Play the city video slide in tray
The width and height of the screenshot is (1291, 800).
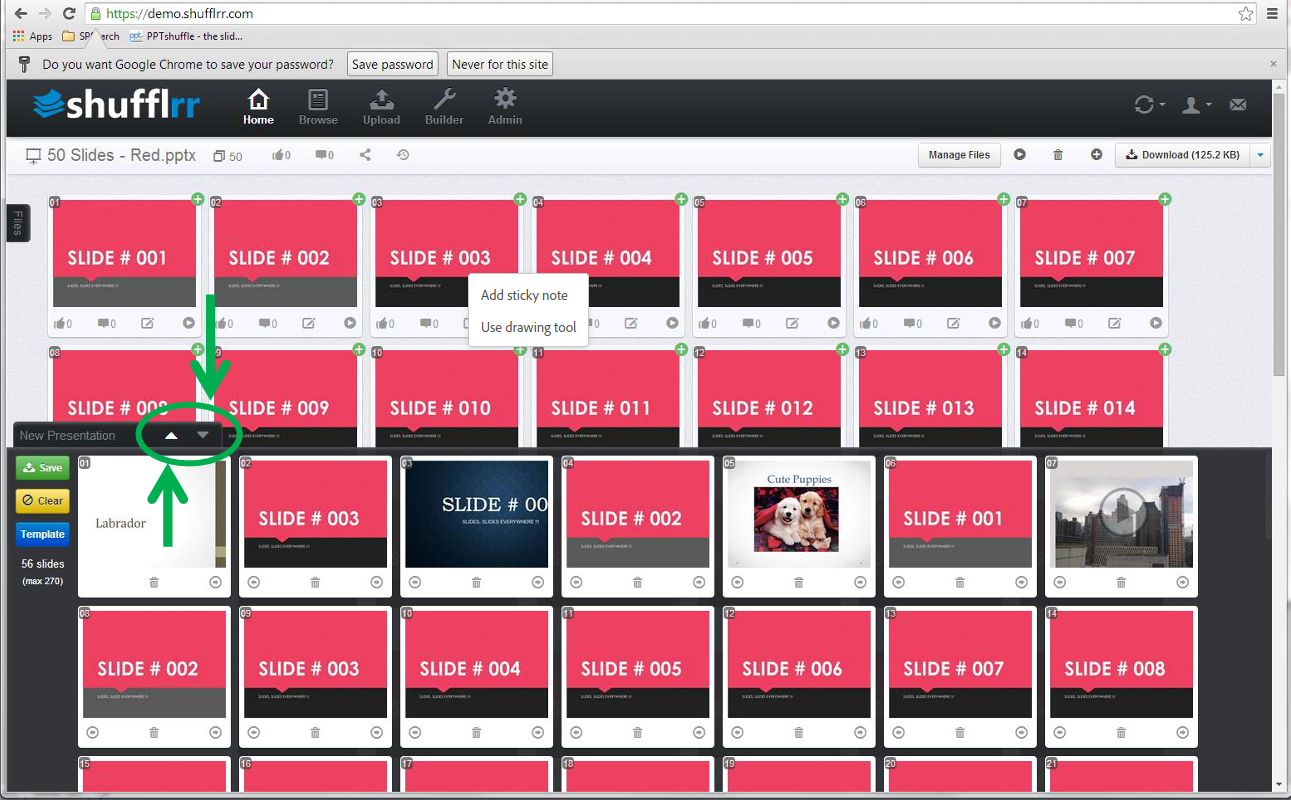click(1122, 514)
